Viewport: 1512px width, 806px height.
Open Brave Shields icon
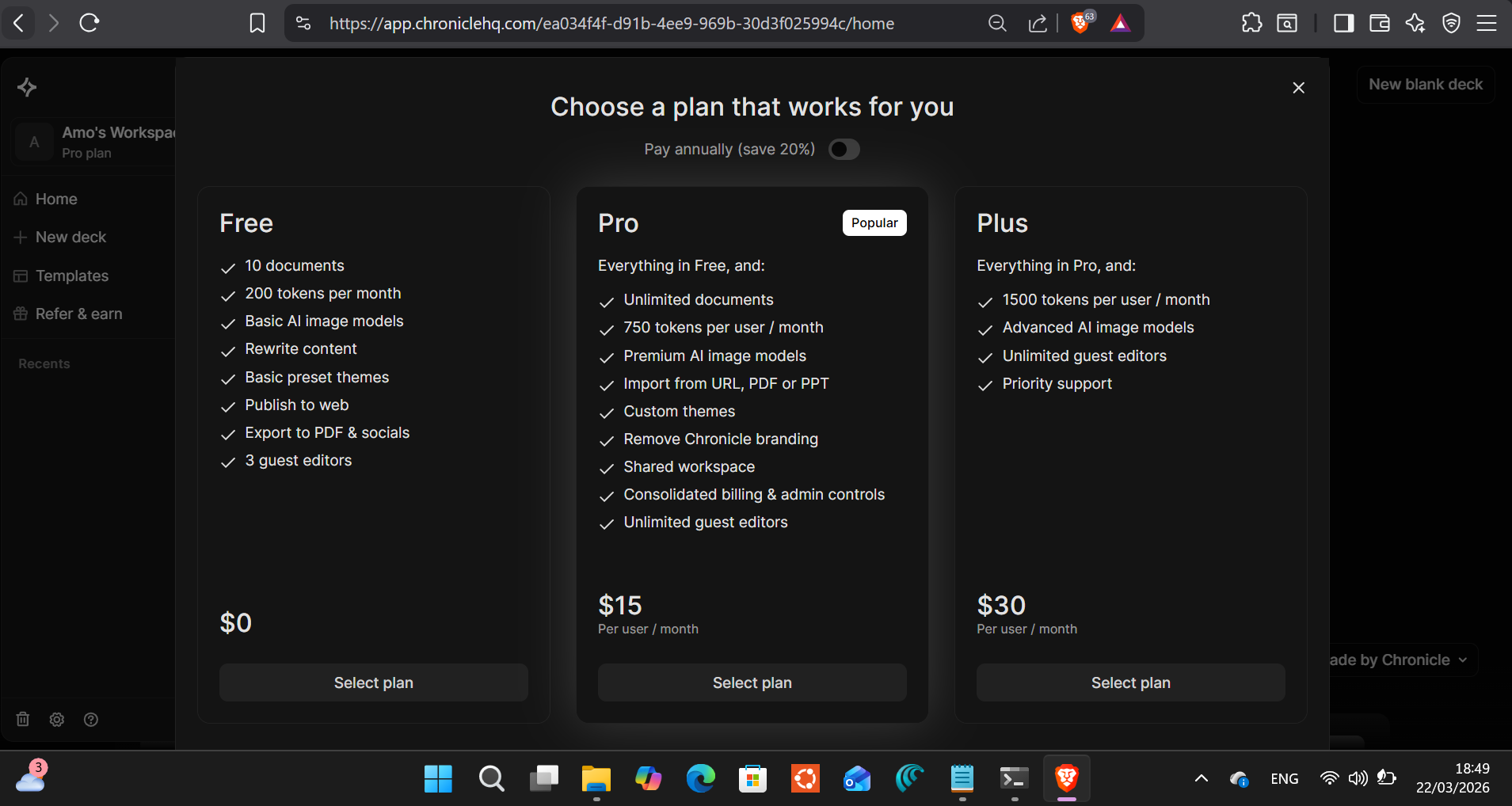(x=1080, y=22)
